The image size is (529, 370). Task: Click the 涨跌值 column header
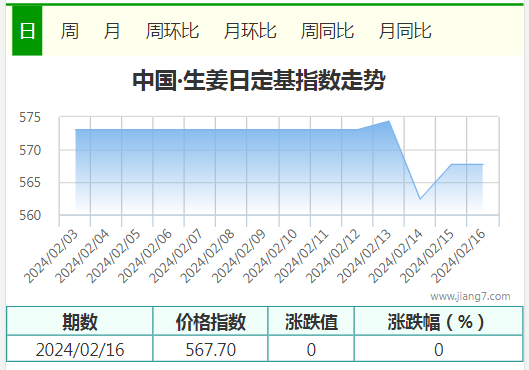(311, 321)
